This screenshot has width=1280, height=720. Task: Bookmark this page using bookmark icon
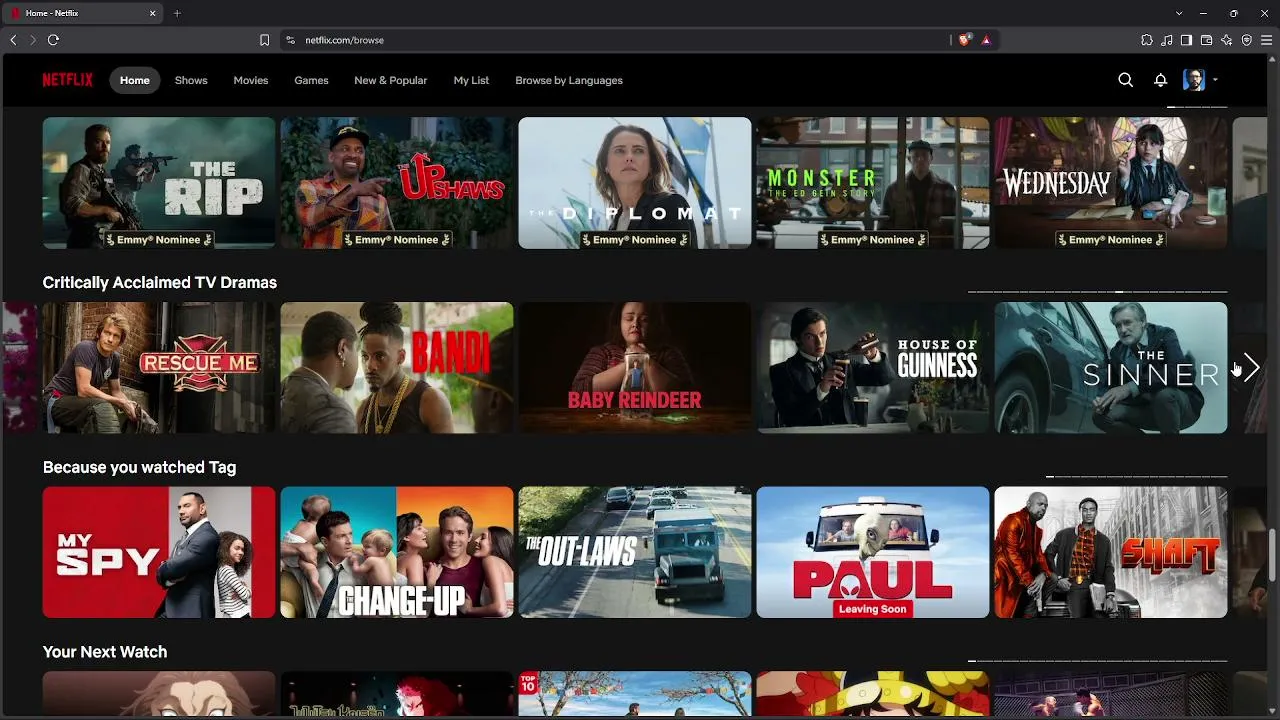264,40
